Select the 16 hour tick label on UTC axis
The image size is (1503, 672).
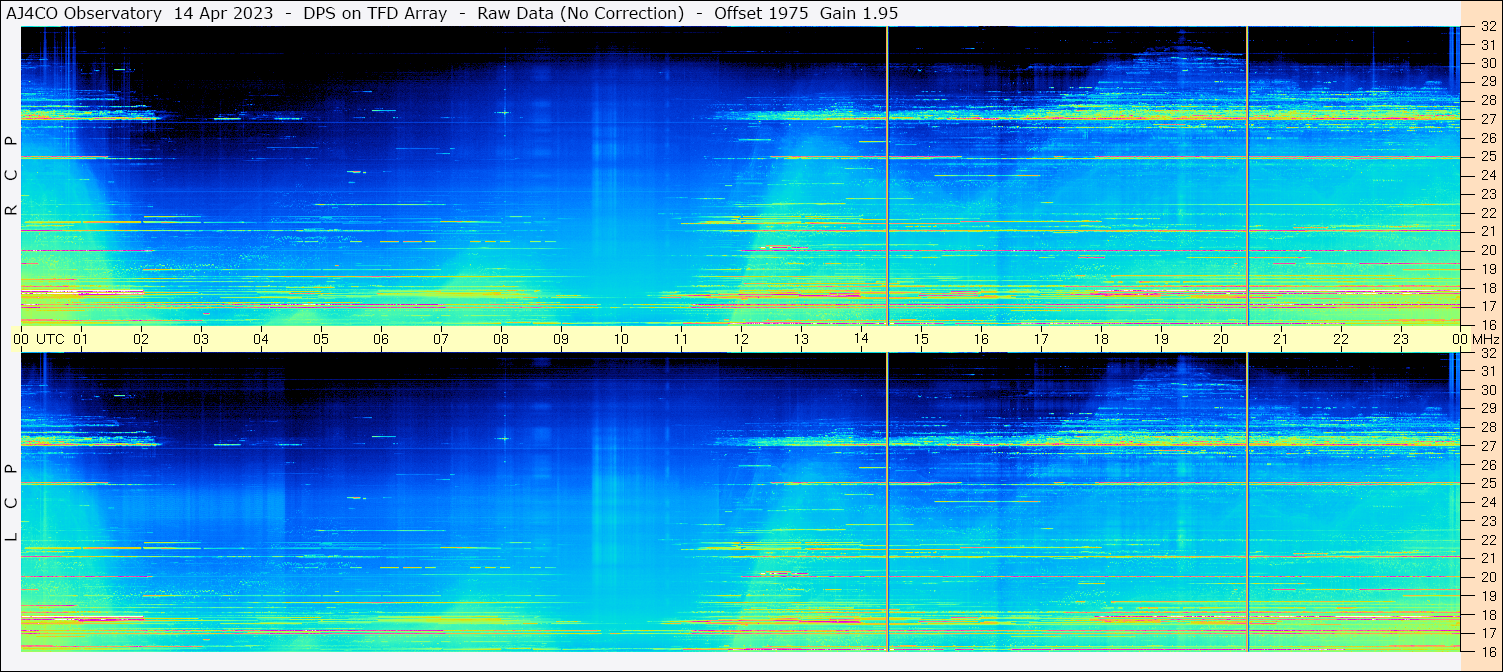(x=981, y=339)
